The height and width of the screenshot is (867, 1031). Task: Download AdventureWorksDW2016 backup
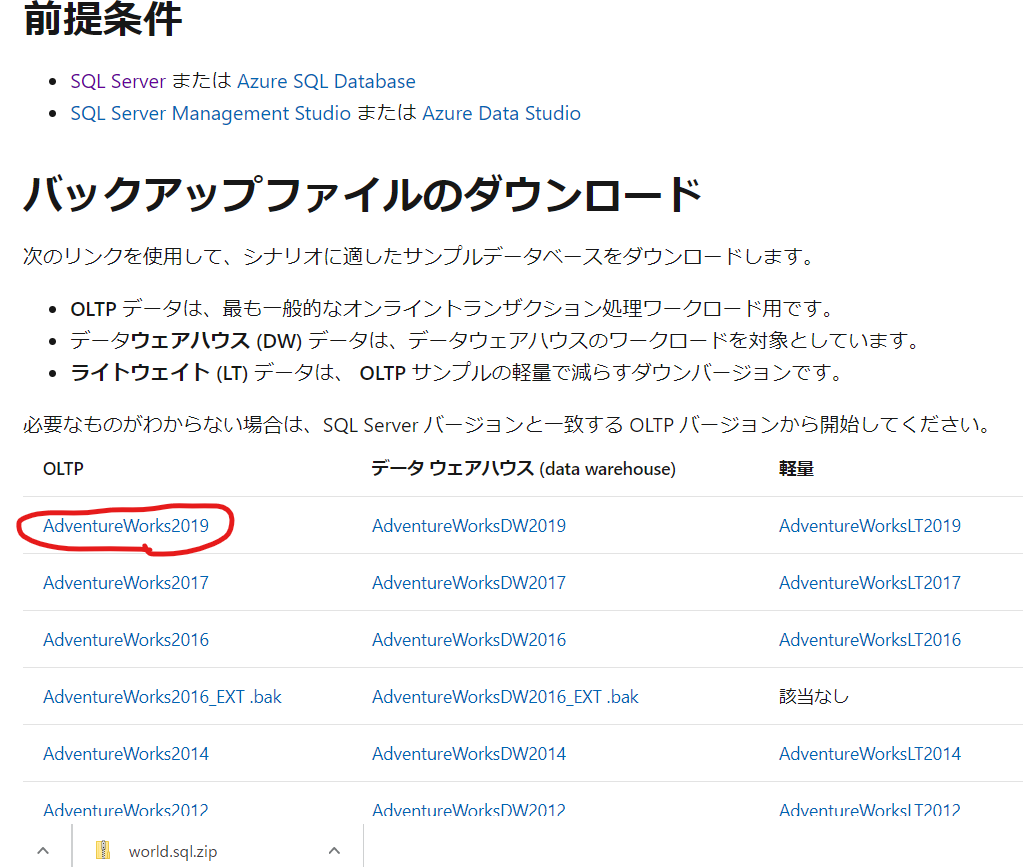pos(469,640)
